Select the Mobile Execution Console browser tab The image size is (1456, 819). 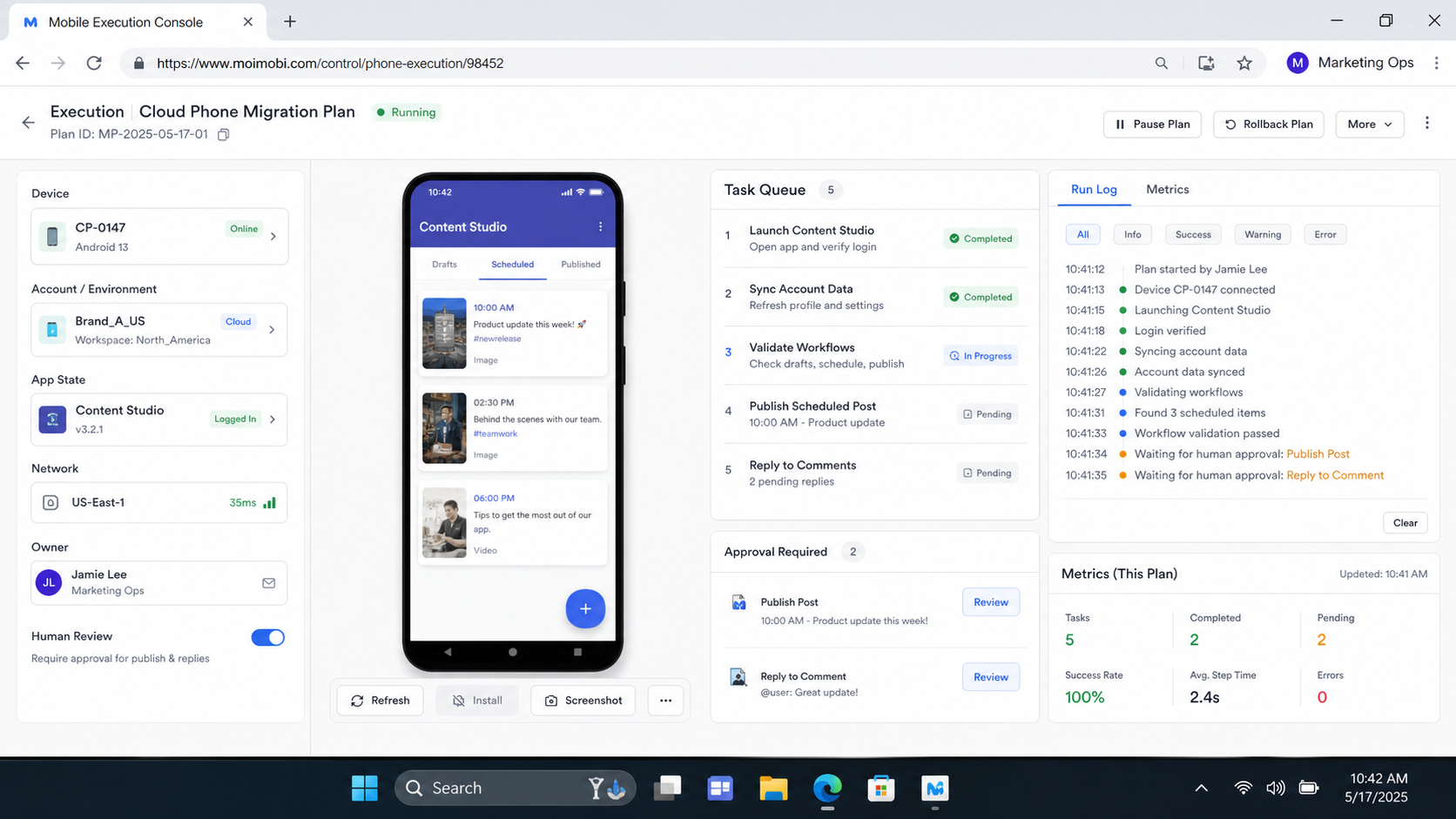pyautogui.click(x=138, y=22)
